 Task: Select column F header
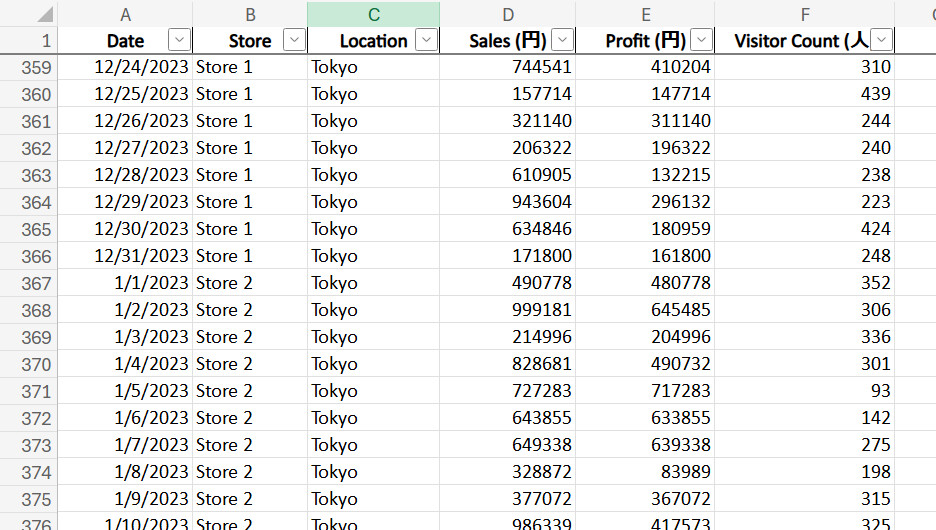(804, 14)
